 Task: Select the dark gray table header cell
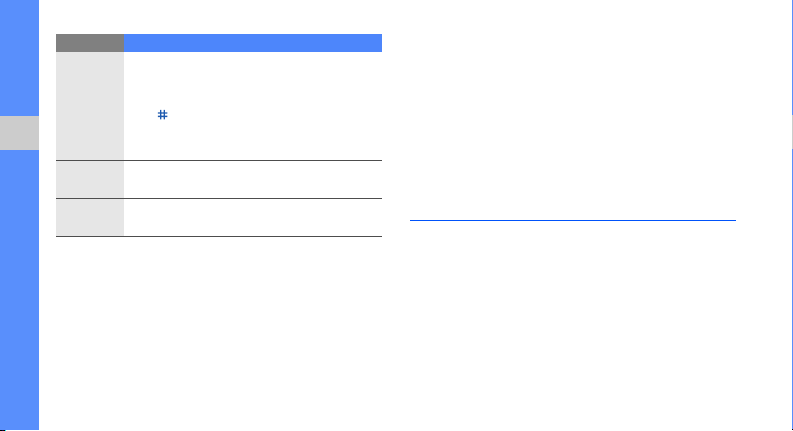click(90, 43)
